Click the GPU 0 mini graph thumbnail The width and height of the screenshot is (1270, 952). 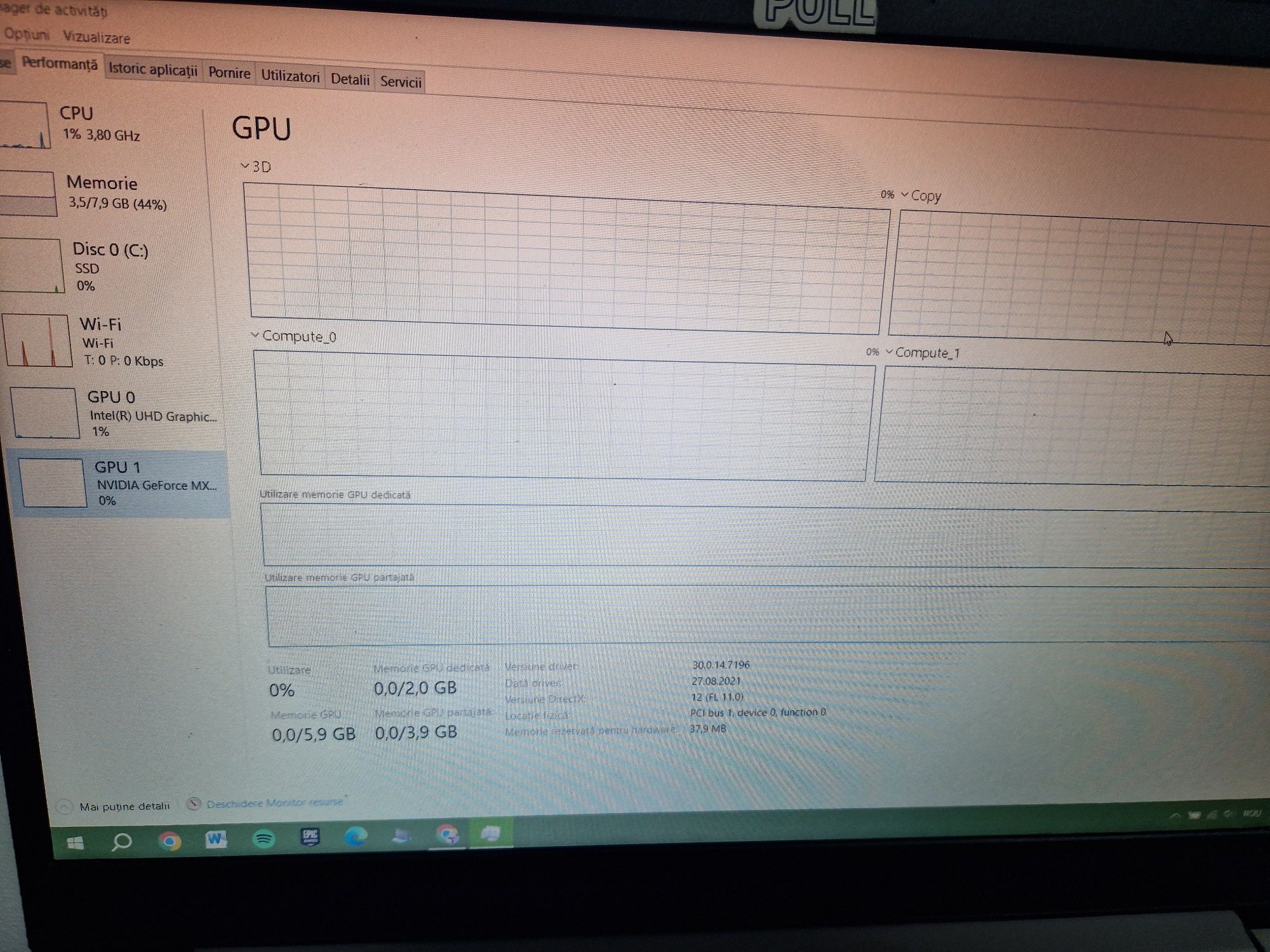tap(46, 413)
